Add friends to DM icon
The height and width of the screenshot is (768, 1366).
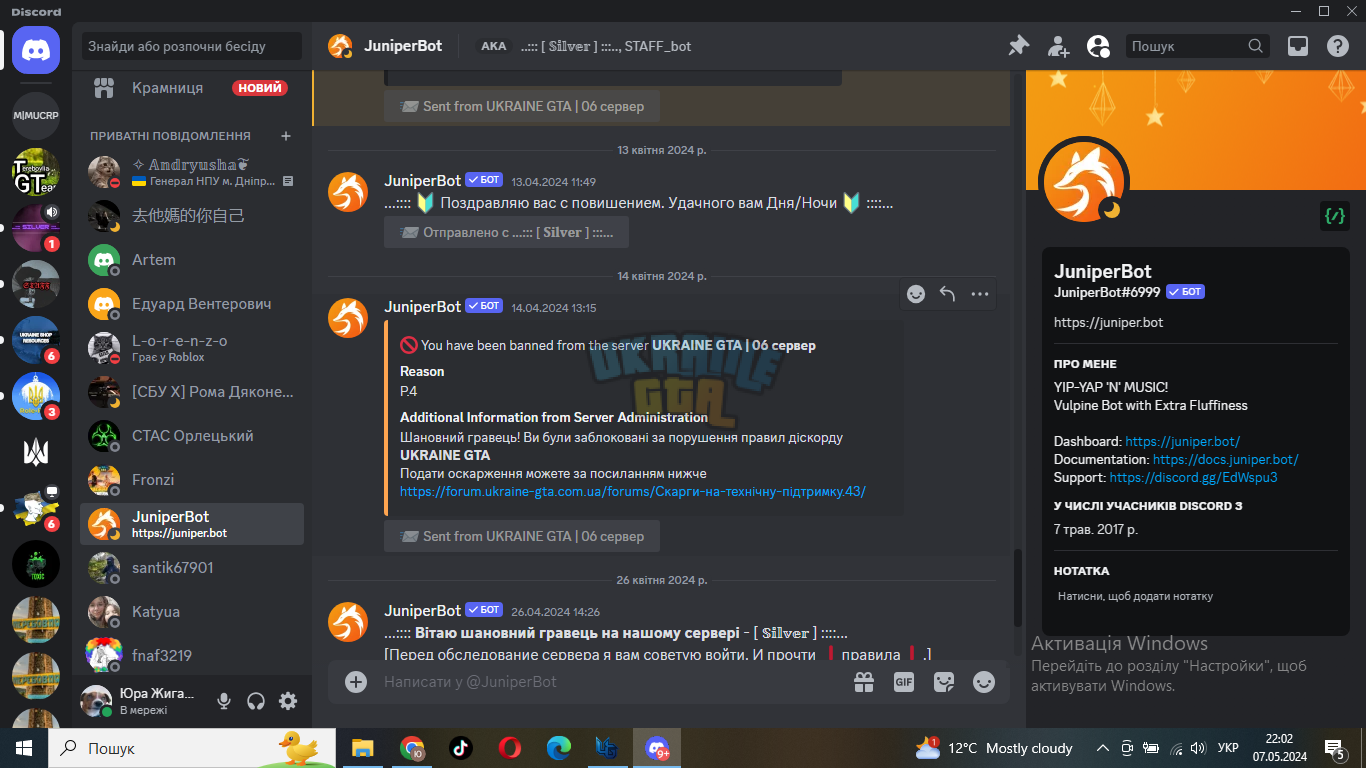coord(1058,46)
